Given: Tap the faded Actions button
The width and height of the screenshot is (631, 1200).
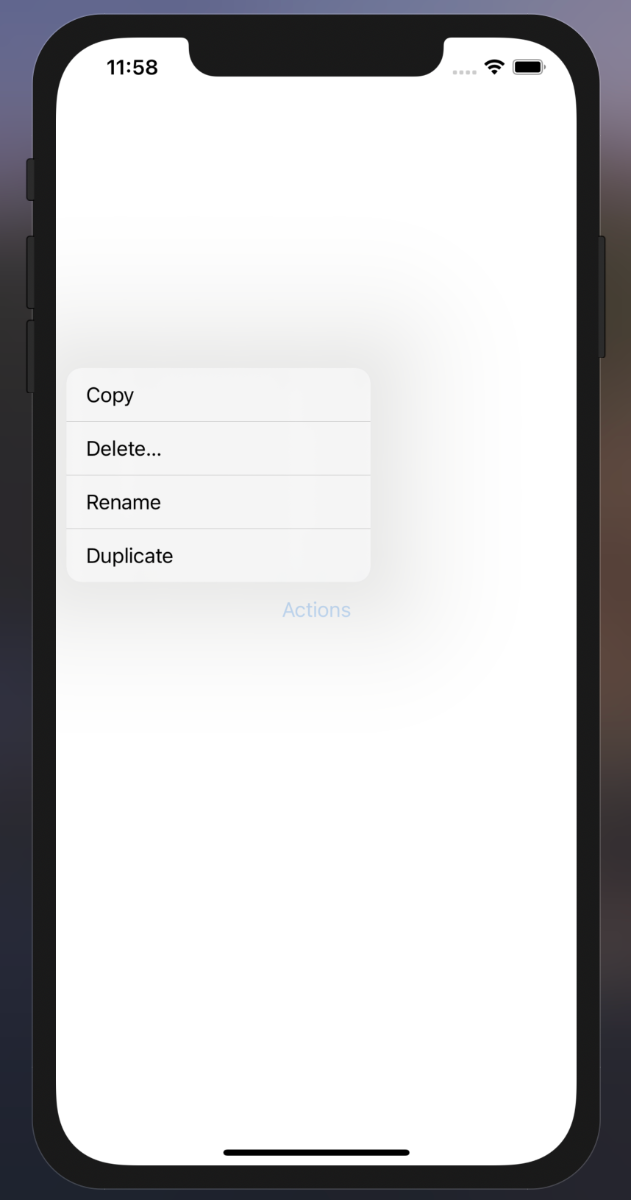Looking at the screenshot, I should click(316, 610).
